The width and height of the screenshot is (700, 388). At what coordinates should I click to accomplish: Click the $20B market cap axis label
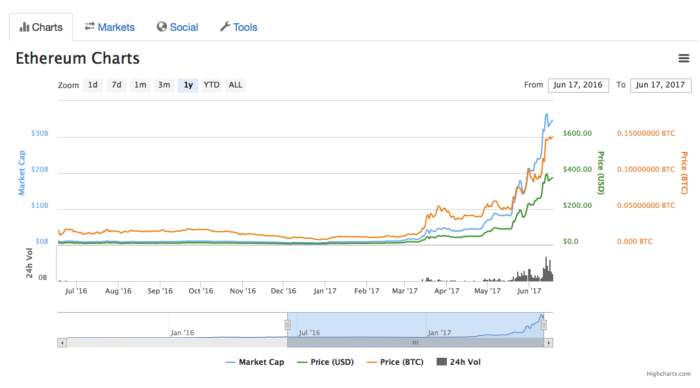pos(40,169)
